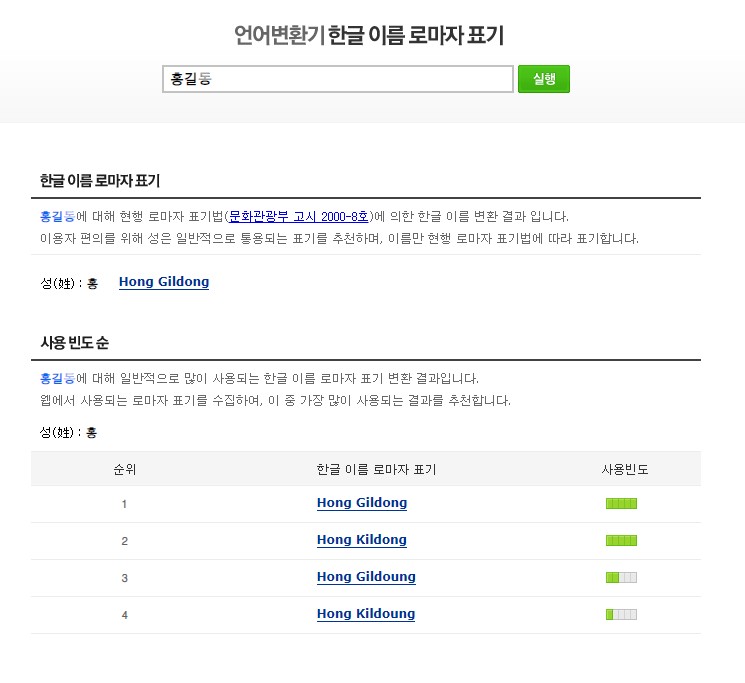
Task: Open the 문화관광부 고시 2000-8호 link
Action: pos(298,217)
